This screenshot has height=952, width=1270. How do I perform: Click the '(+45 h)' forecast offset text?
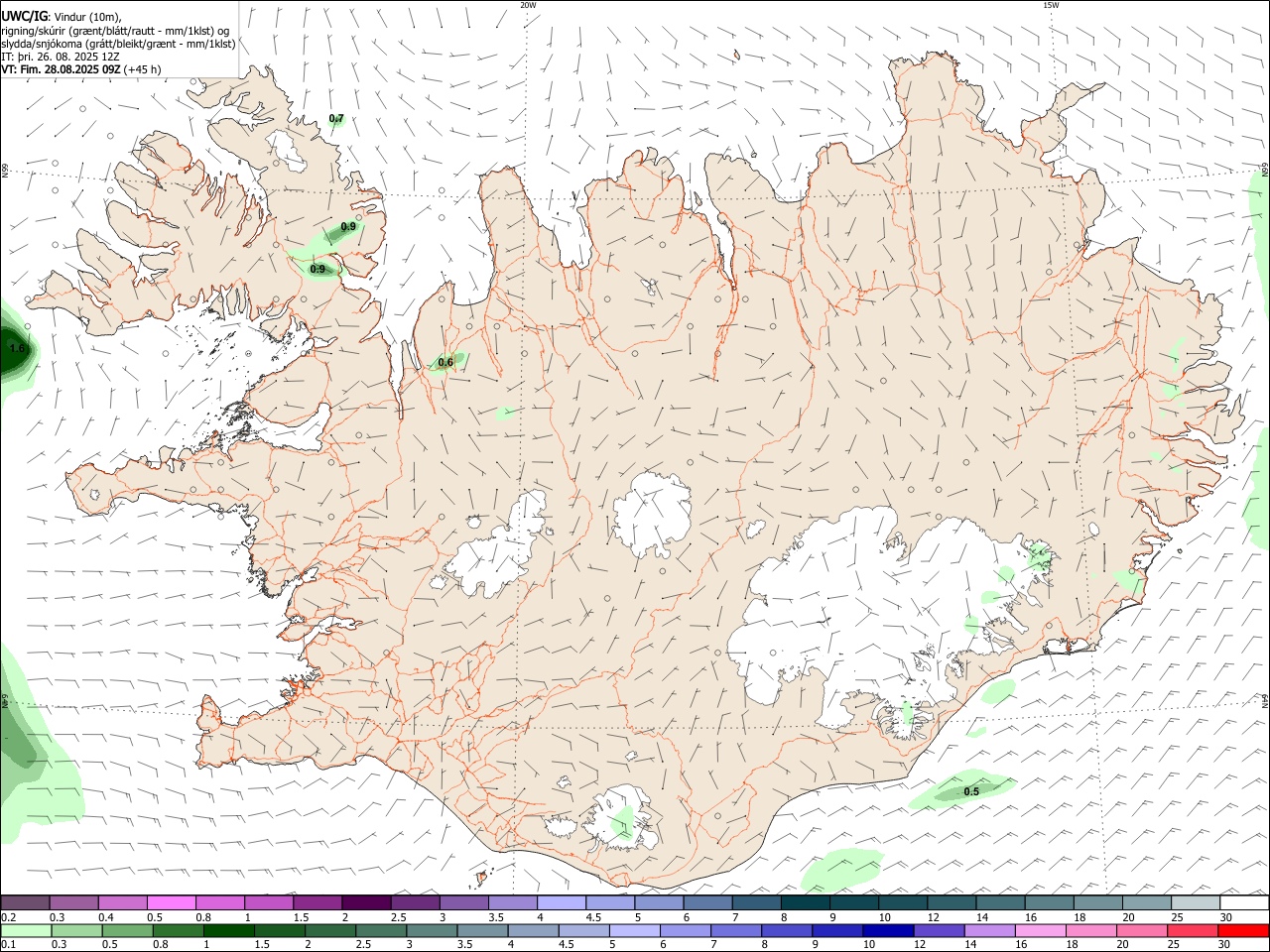coord(143,69)
